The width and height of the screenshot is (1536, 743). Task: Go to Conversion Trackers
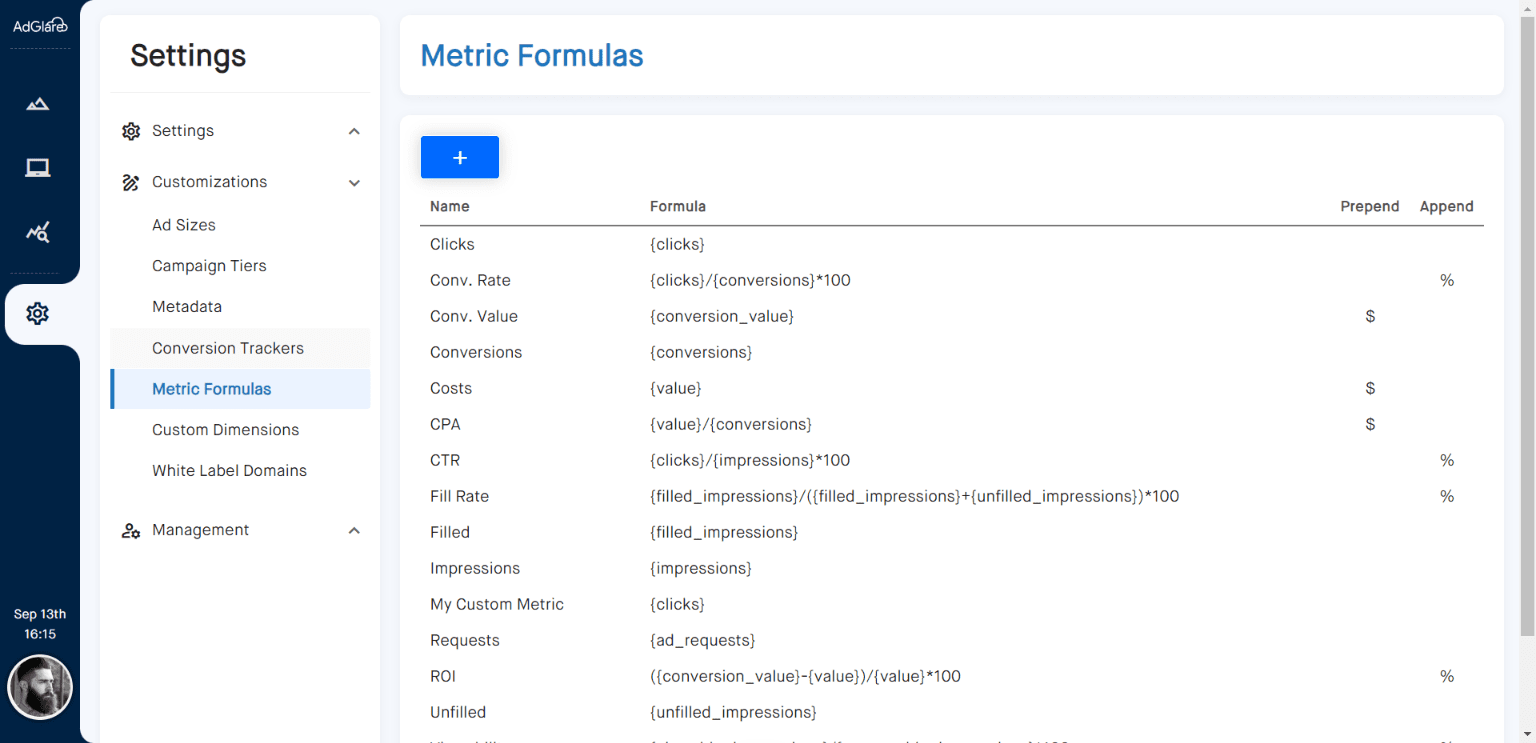[227, 347]
